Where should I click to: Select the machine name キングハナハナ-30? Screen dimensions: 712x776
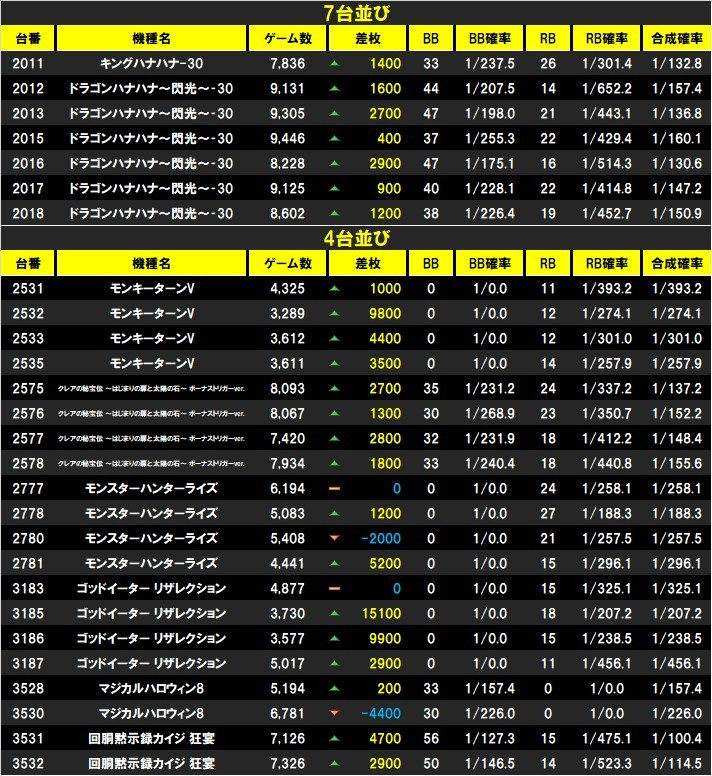(151, 63)
